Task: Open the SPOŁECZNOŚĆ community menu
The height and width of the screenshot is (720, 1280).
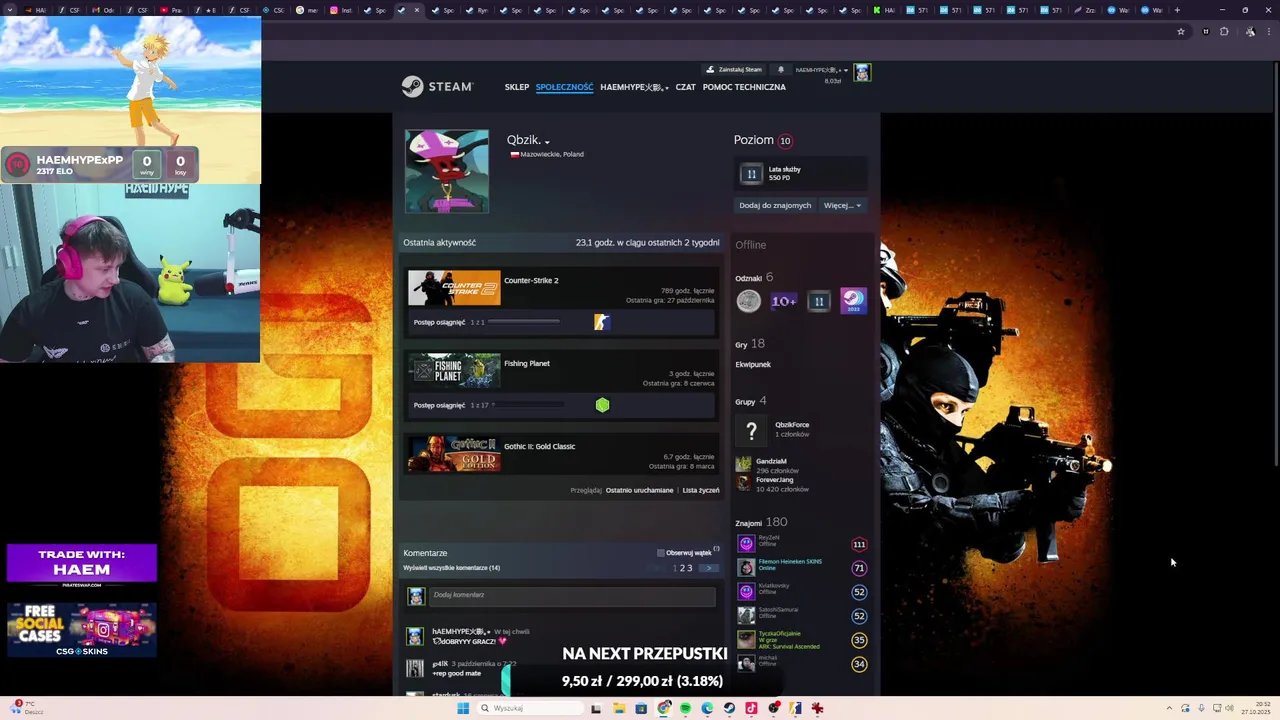Action: pos(565,87)
